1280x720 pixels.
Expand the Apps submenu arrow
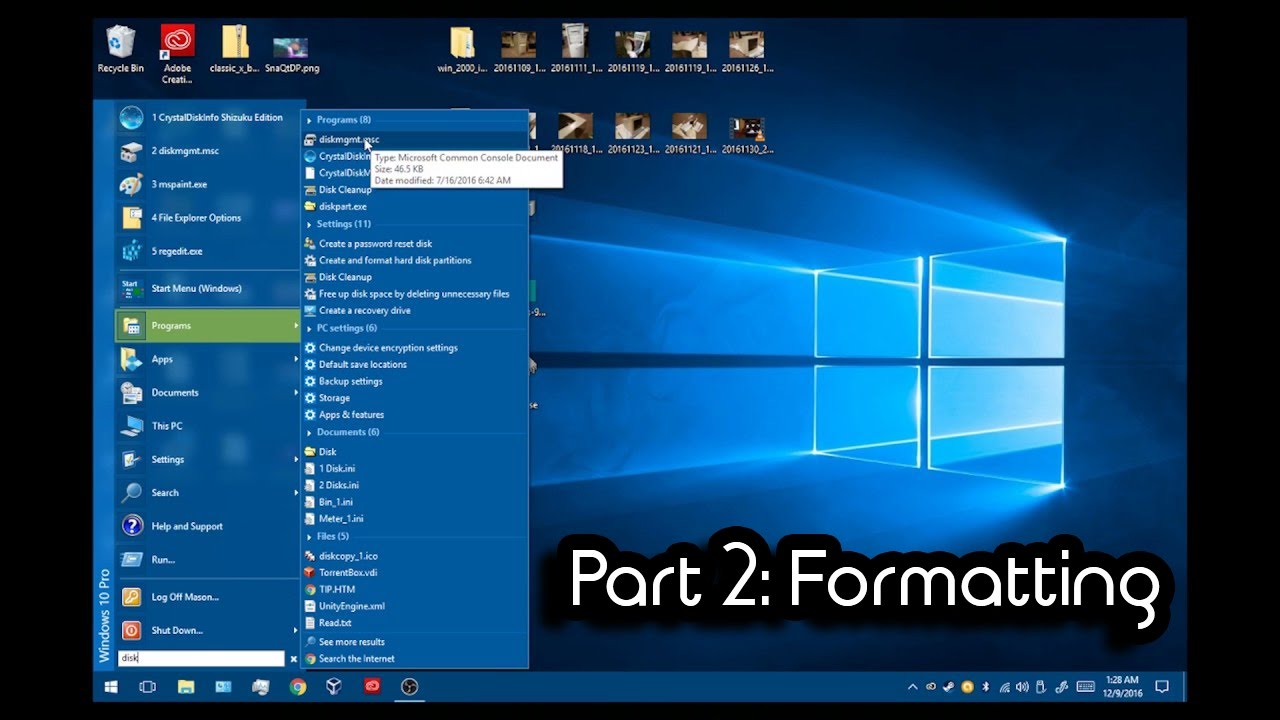[295, 359]
